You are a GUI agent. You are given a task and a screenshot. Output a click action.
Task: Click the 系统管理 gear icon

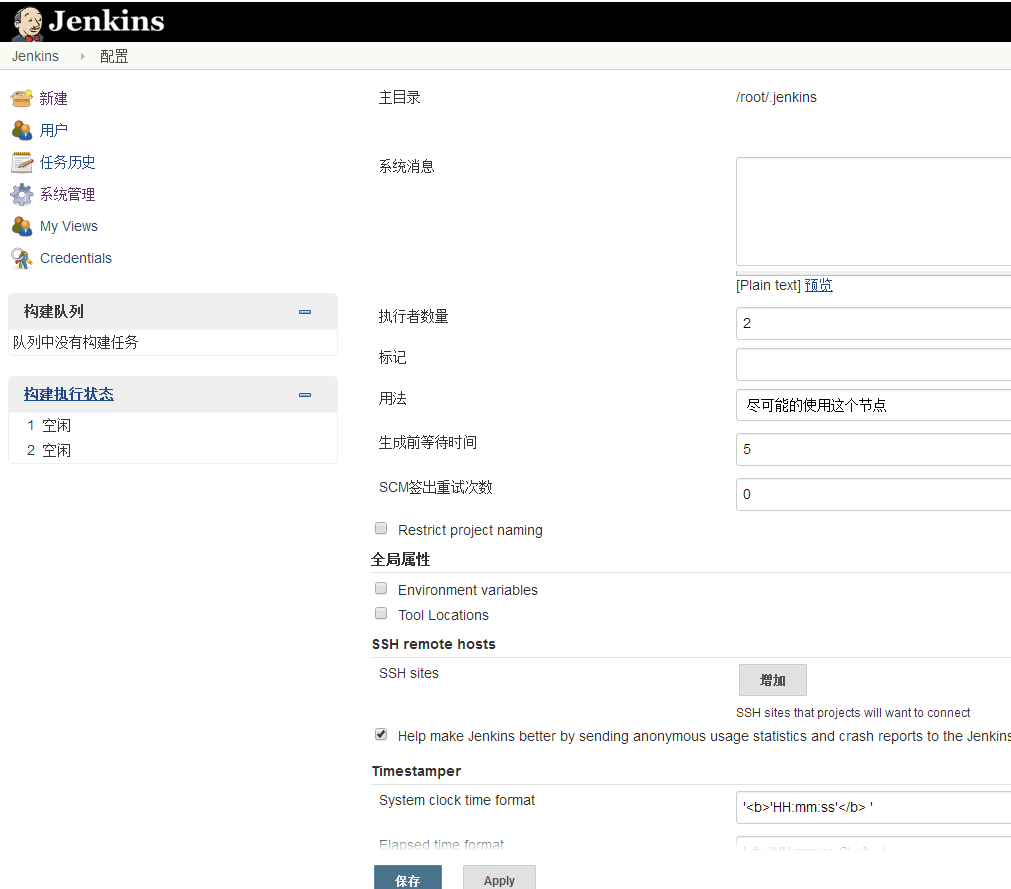(21, 194)
